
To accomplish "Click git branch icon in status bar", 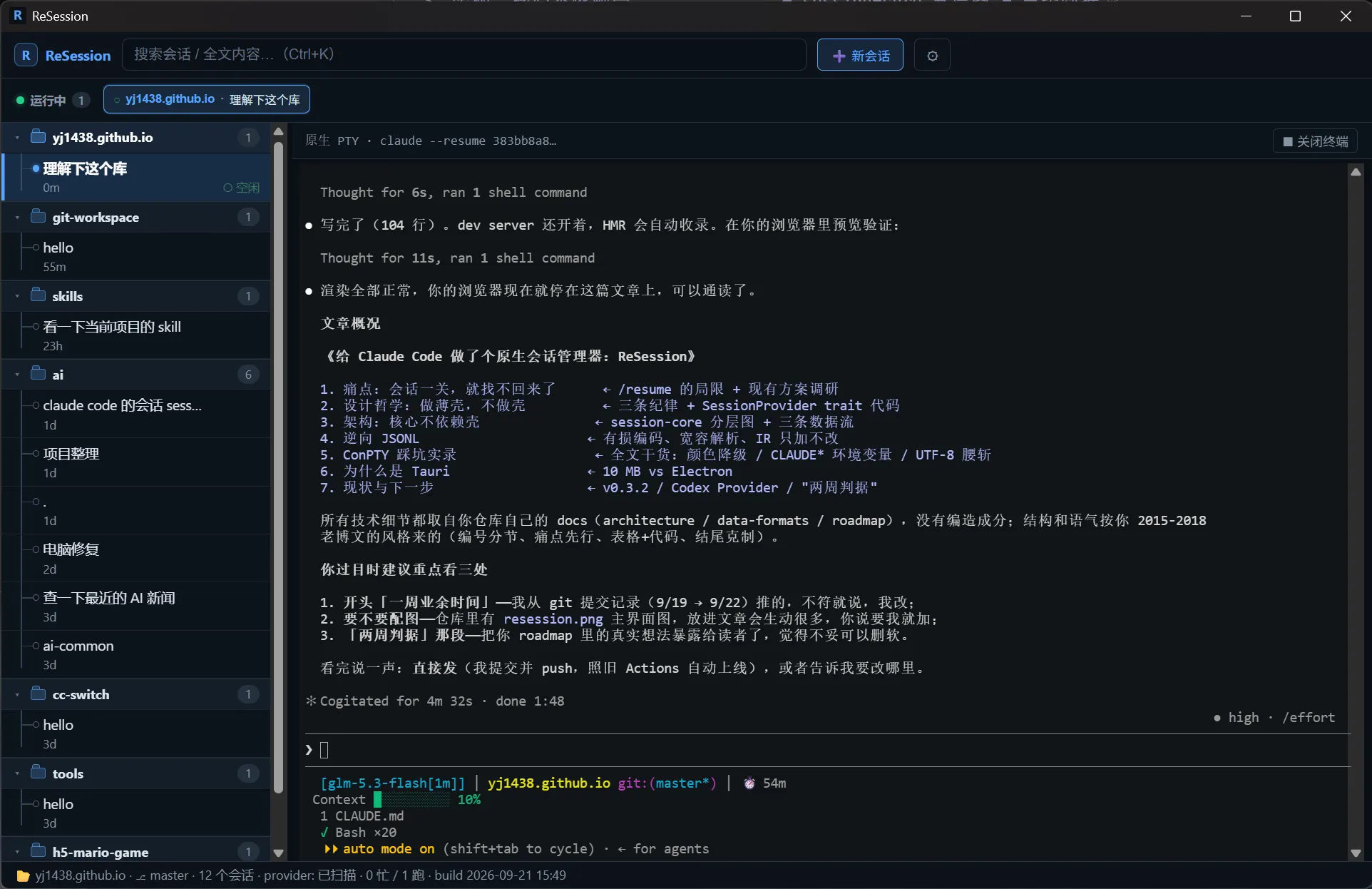I will click(141, 876).
